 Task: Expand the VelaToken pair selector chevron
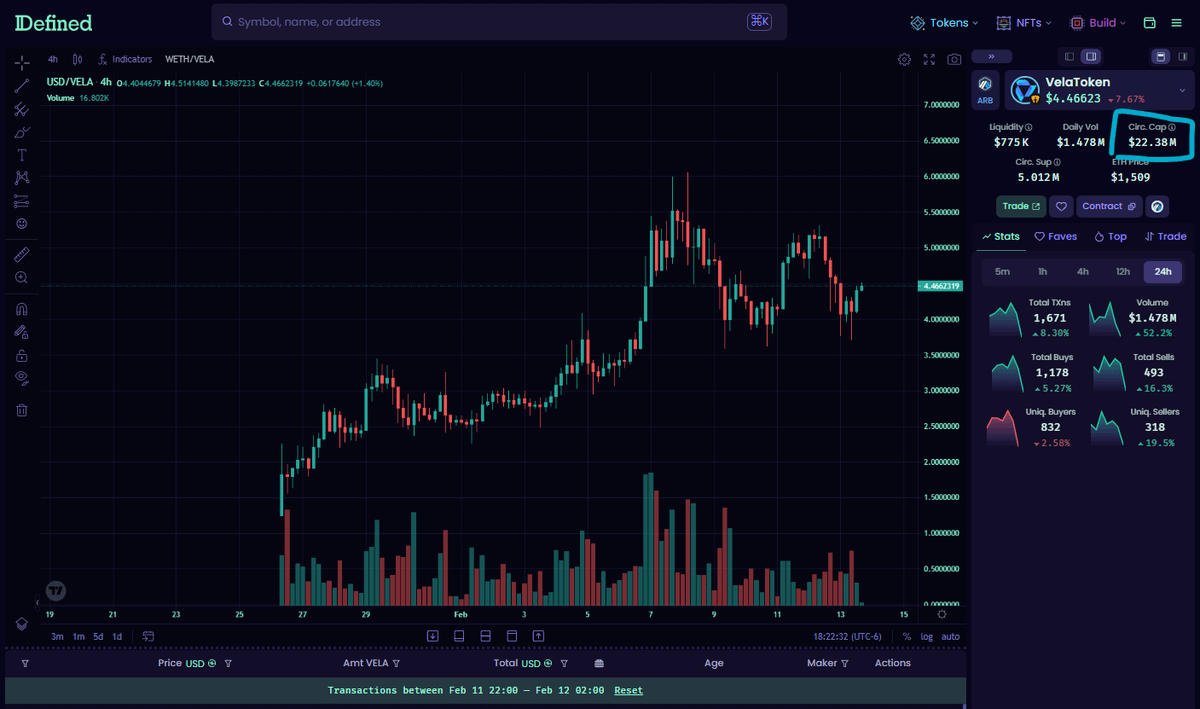1181,90
